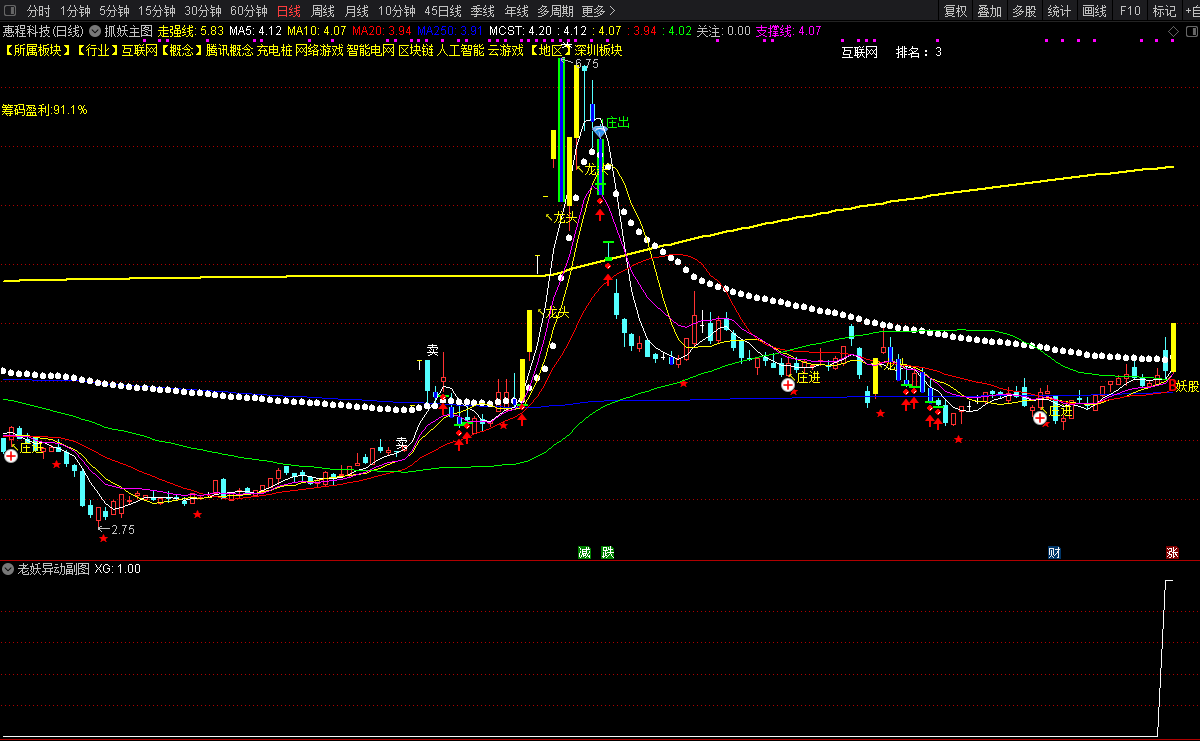This screenshot has width=1200, height=741.
Task: Click the 人工智能 concept link
Action: (461, 50)
